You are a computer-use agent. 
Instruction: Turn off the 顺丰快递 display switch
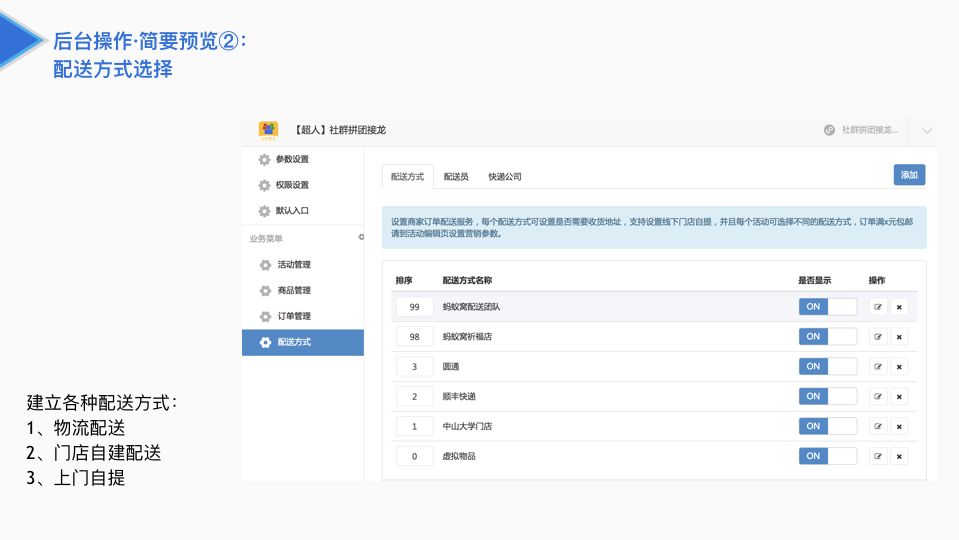coord(828,396)
